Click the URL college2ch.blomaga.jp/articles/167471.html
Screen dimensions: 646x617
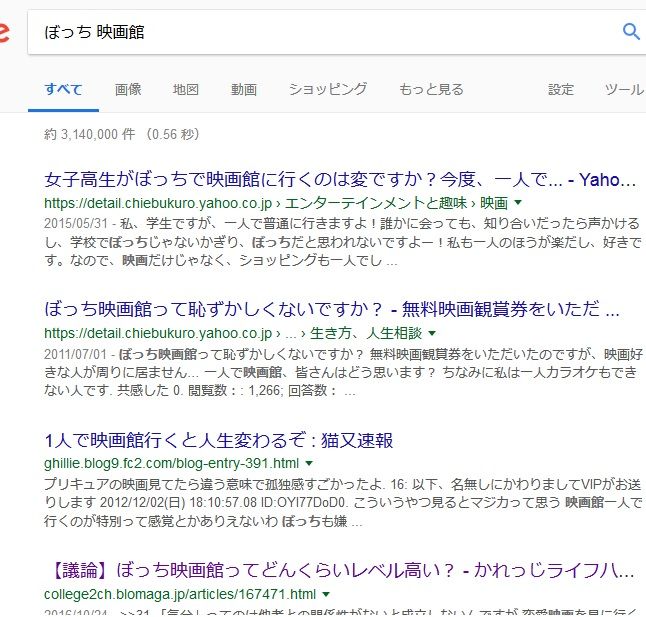pos(180,594)
